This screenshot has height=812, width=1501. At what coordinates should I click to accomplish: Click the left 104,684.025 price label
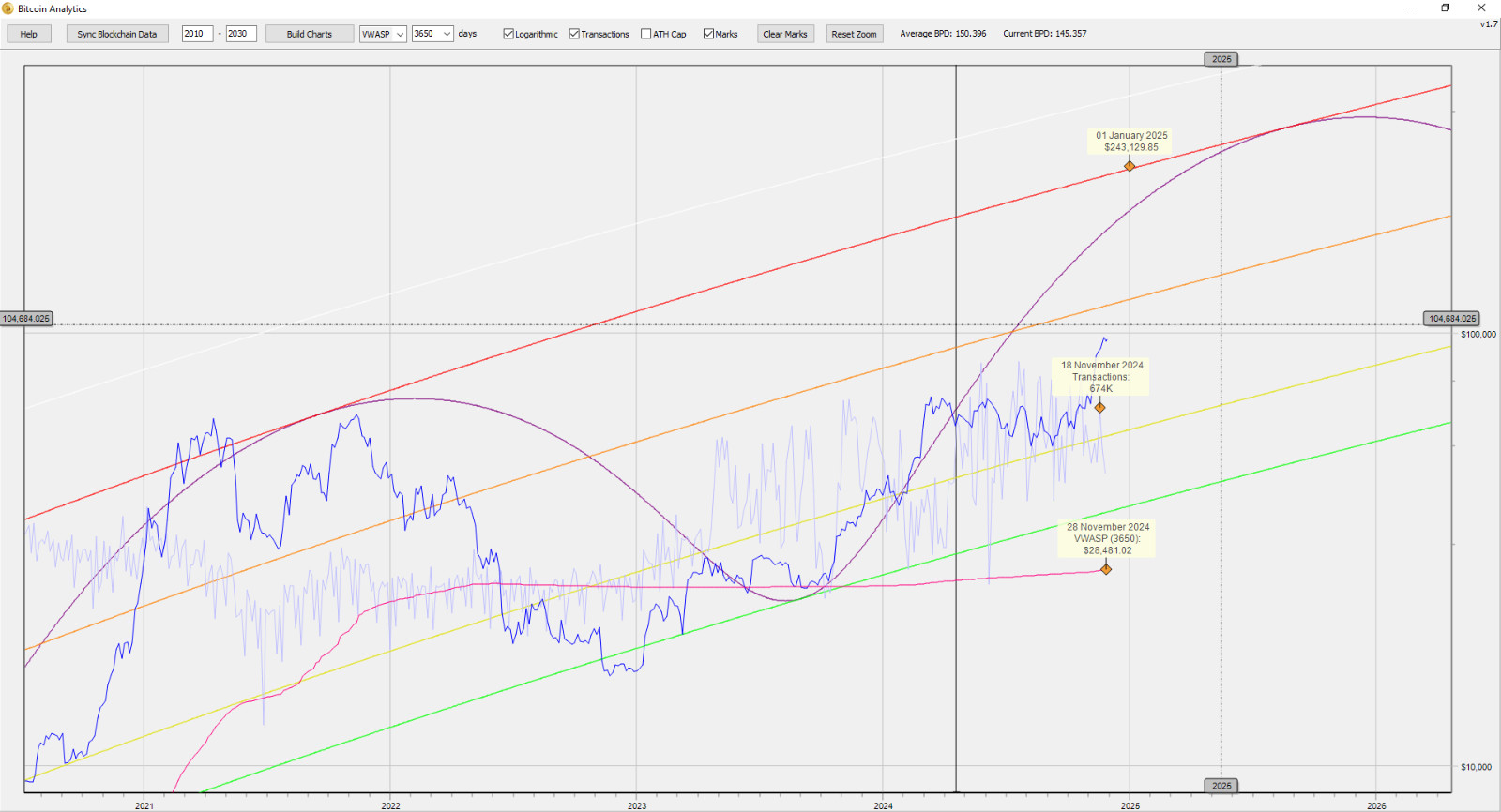tap(26, 319)
